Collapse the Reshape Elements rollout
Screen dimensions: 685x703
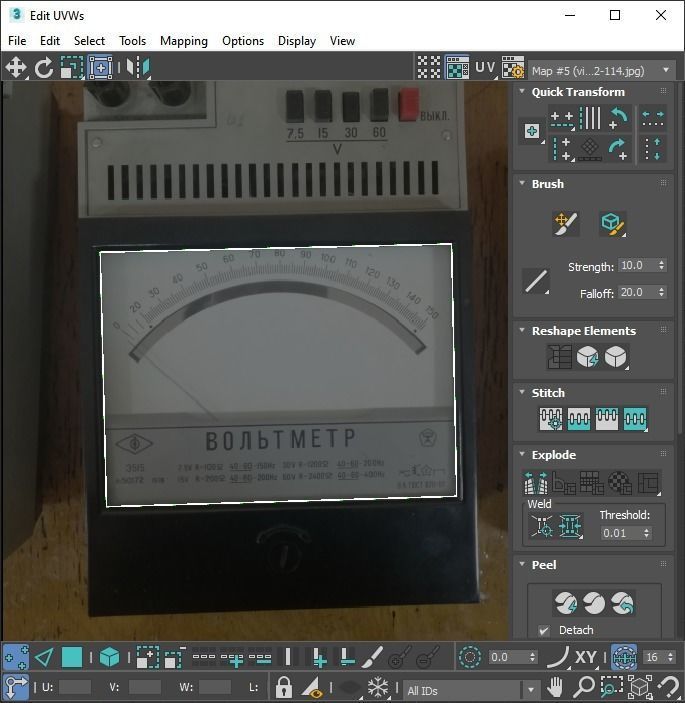click(522, 330)
